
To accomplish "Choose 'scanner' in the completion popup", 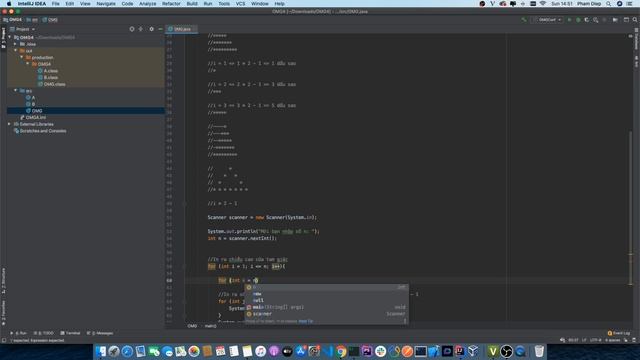I will [326, 314].
